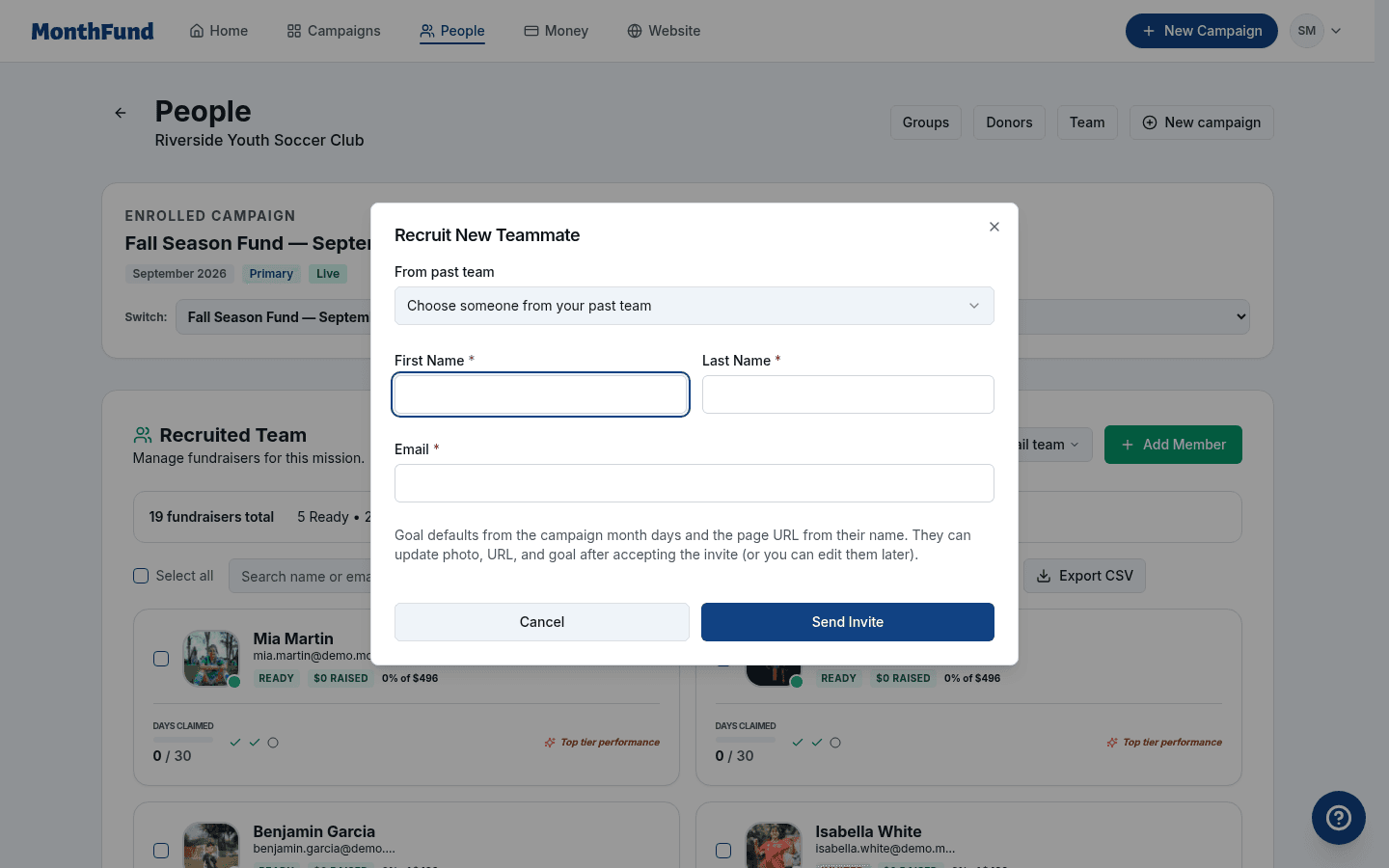The width and height of the screenshot is (1389, 868).
Task: Expand the account menu chevron
Action: tap(1336, 31)
